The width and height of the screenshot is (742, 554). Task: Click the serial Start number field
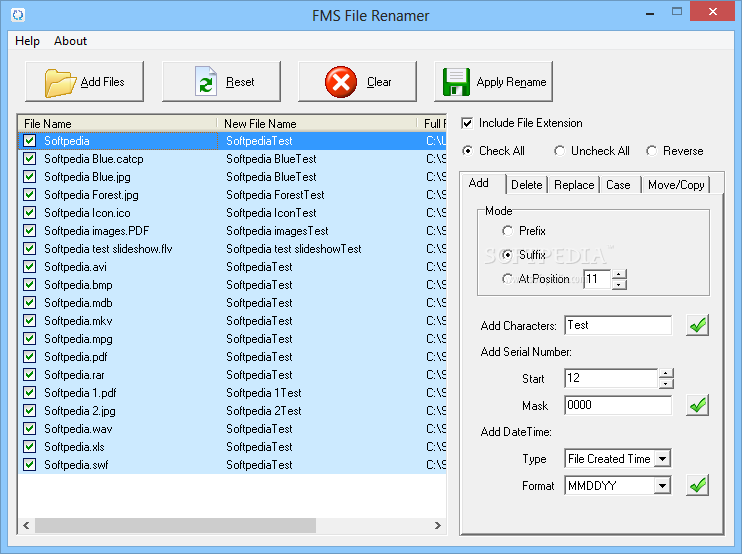coord(611,378)
